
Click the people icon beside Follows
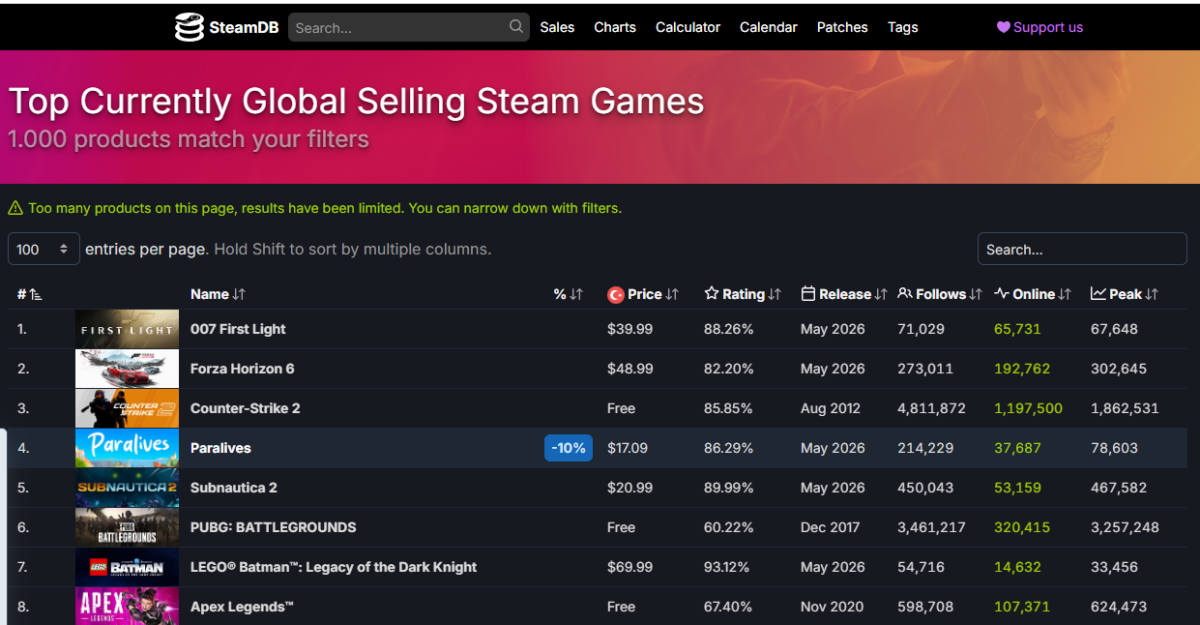pyautogui.click(x=905, y=294)
